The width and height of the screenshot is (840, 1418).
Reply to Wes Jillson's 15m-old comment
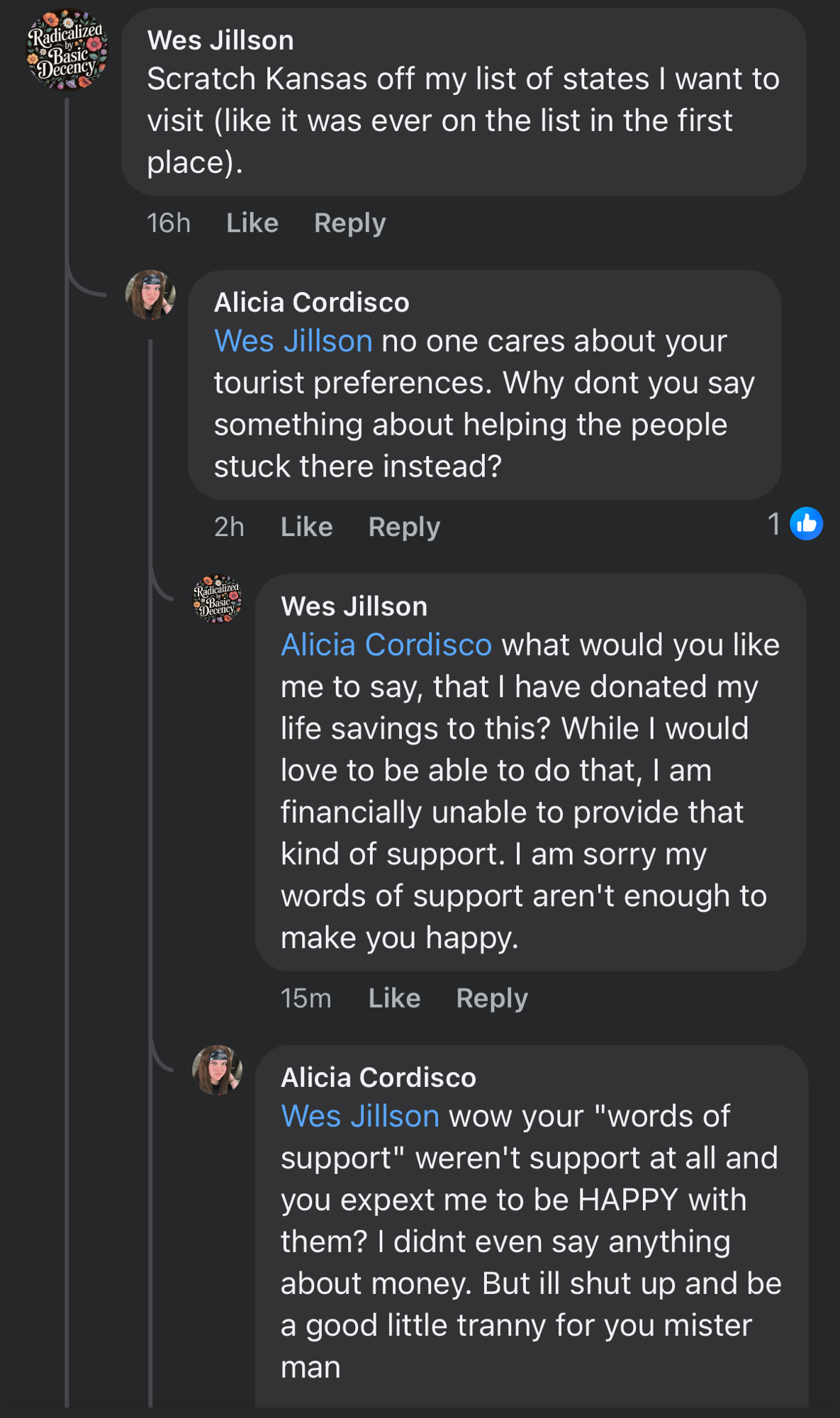[x=492, y=998]
